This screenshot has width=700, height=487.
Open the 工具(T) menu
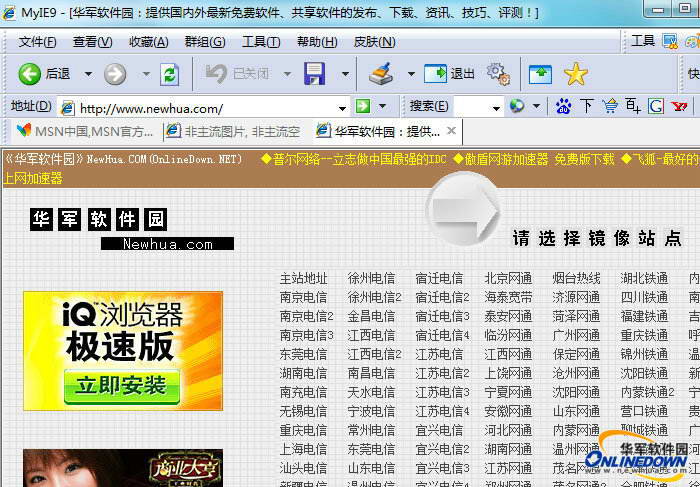(x=261, y=42)
